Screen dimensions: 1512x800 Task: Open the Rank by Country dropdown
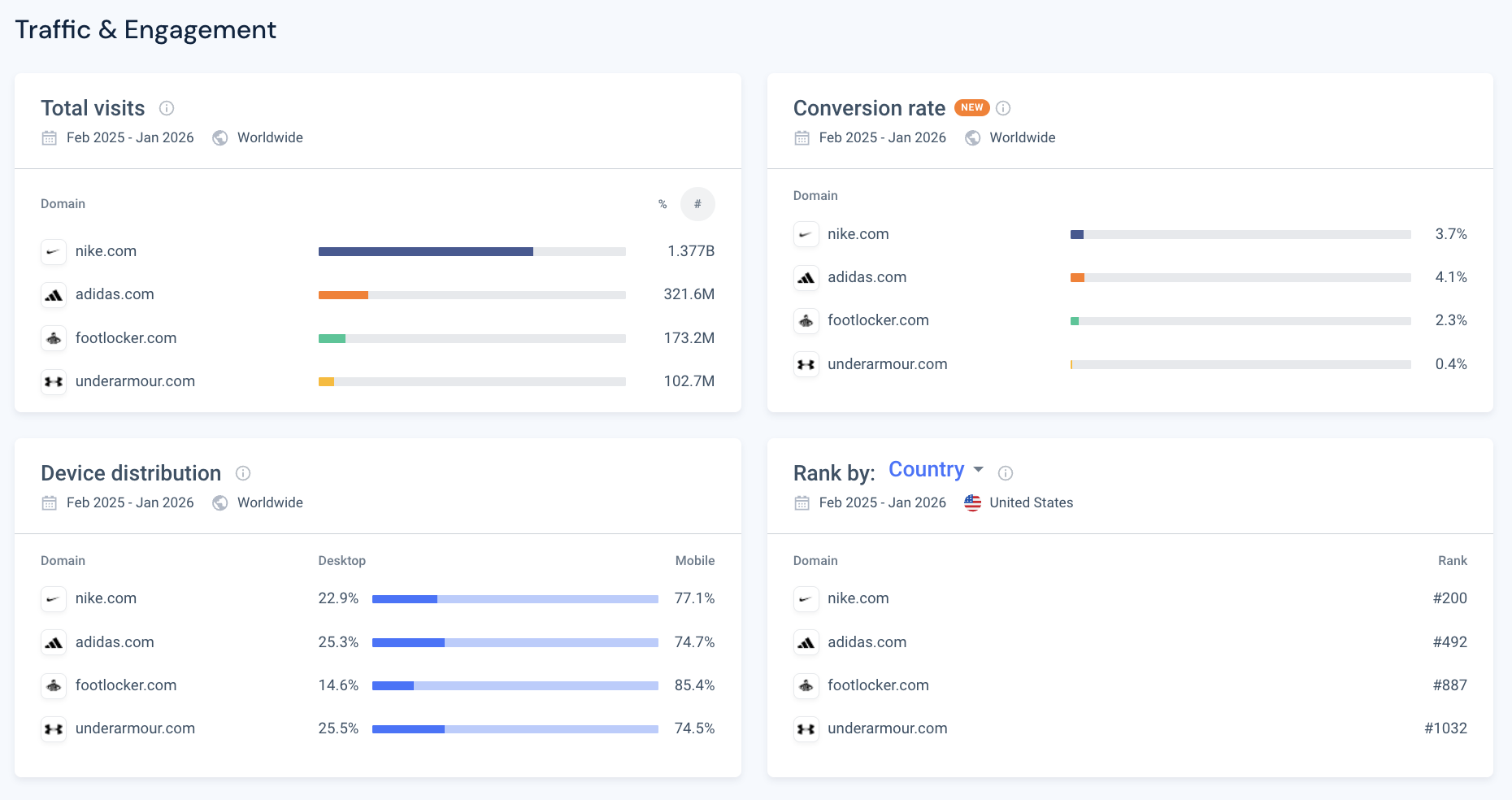tap(936, 470)
